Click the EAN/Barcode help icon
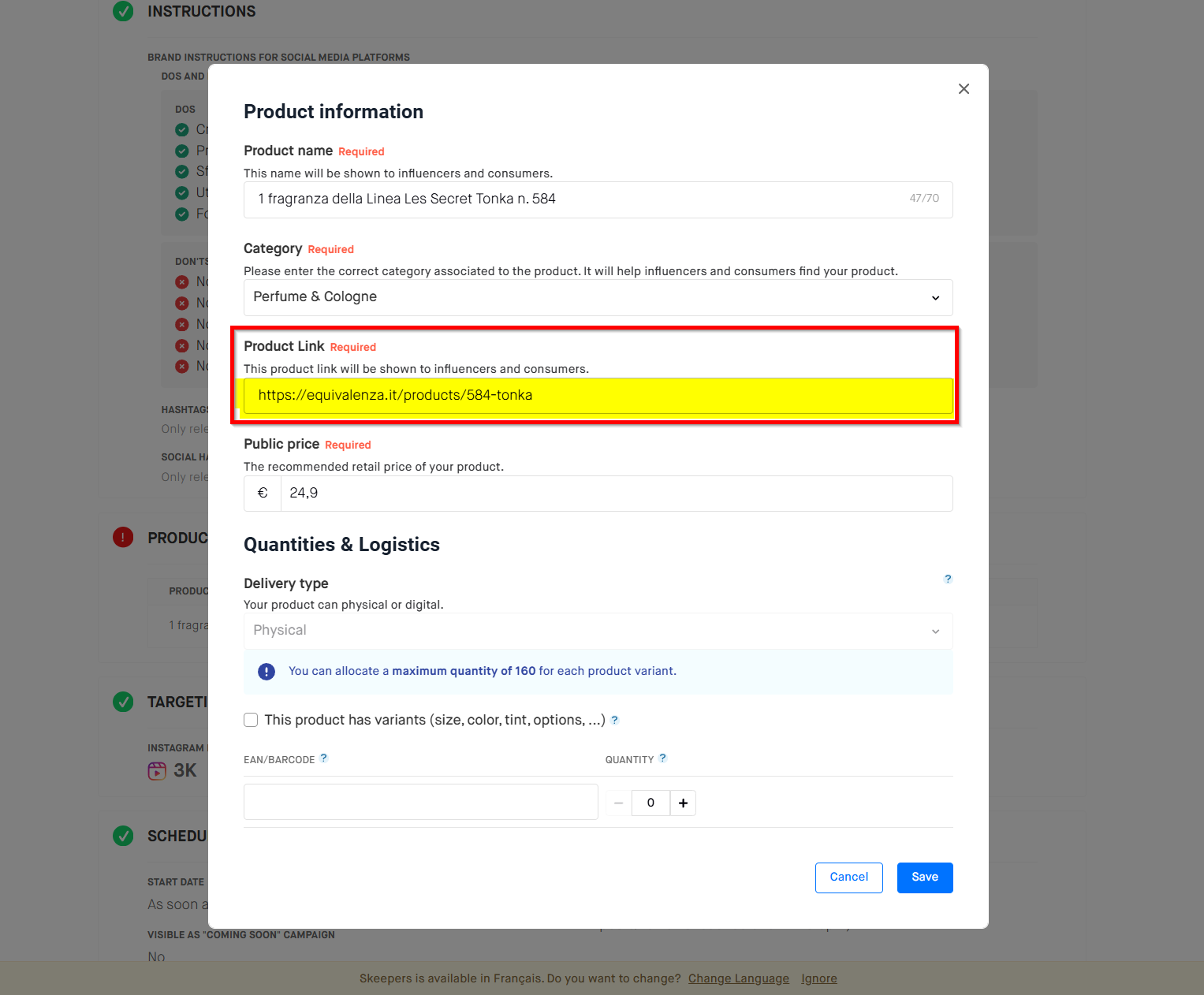This screenshot has width=1204, height=995. point(323,758)
